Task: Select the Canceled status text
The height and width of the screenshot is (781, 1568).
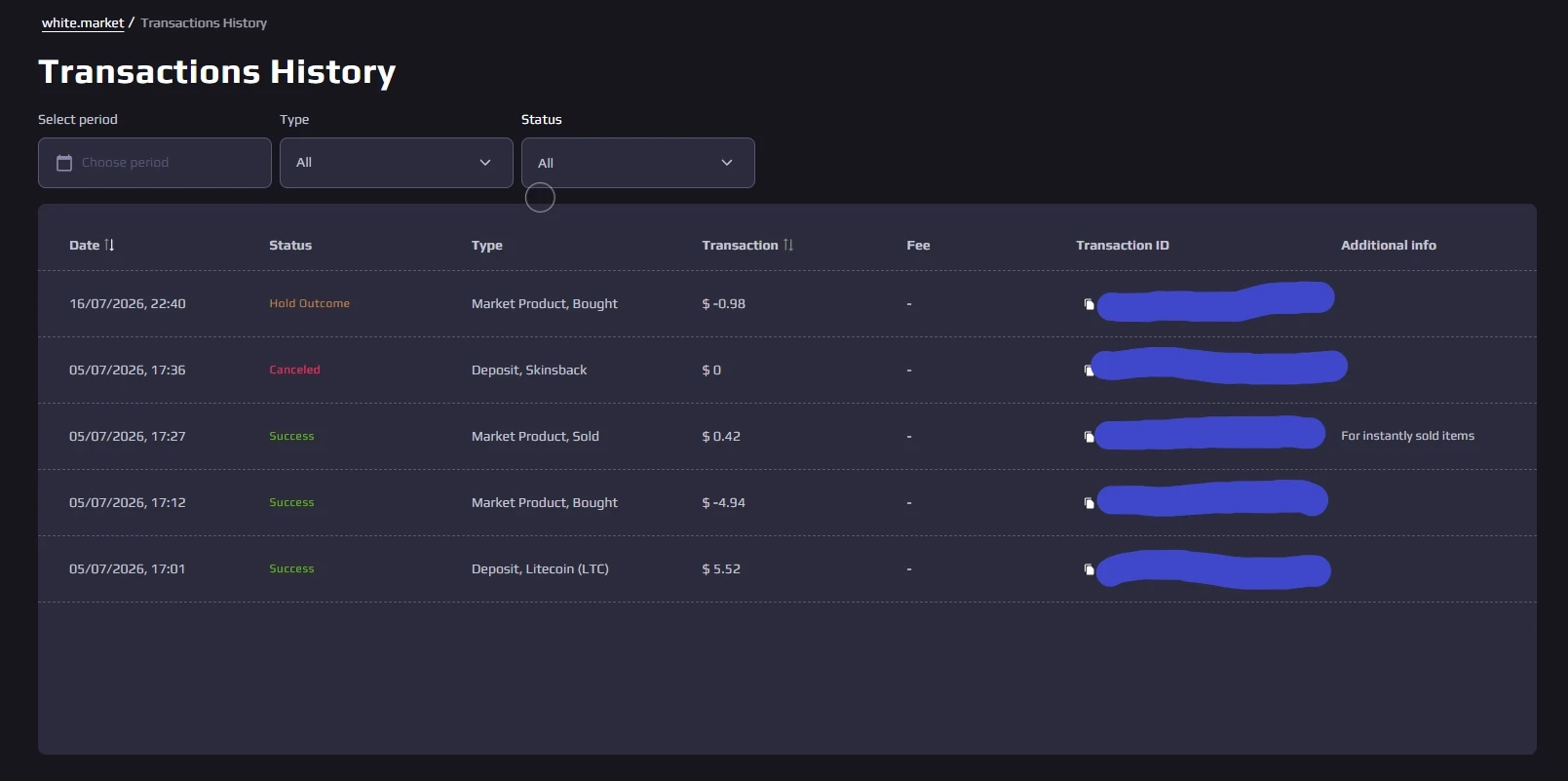Action: click(x=294, y=370)
